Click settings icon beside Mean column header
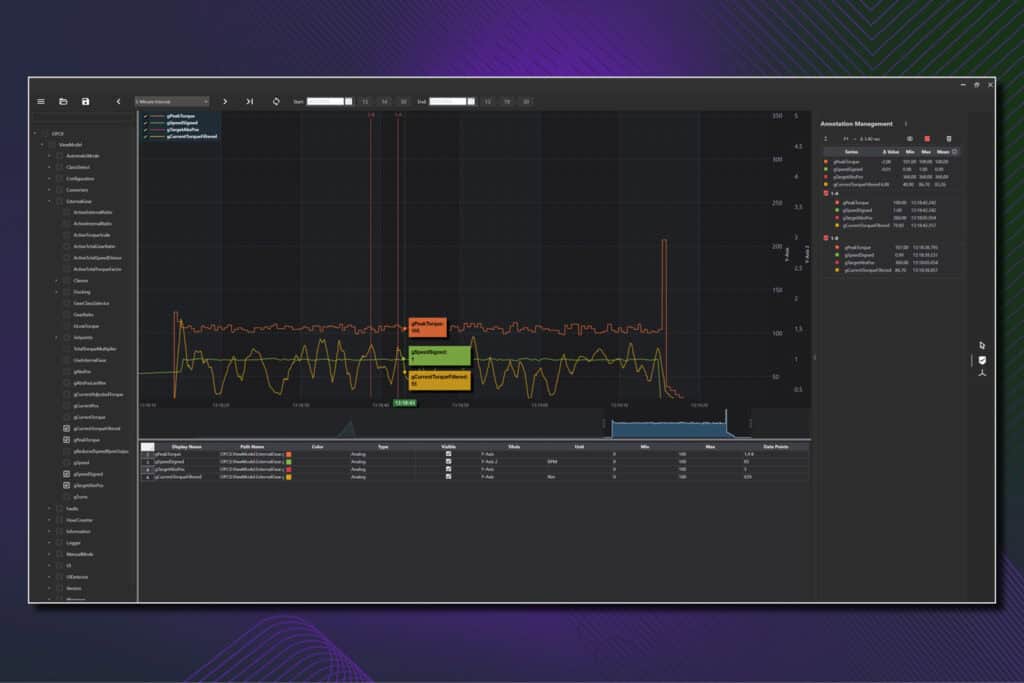This screenshot has width=1024, height=683. pos(955,152)
